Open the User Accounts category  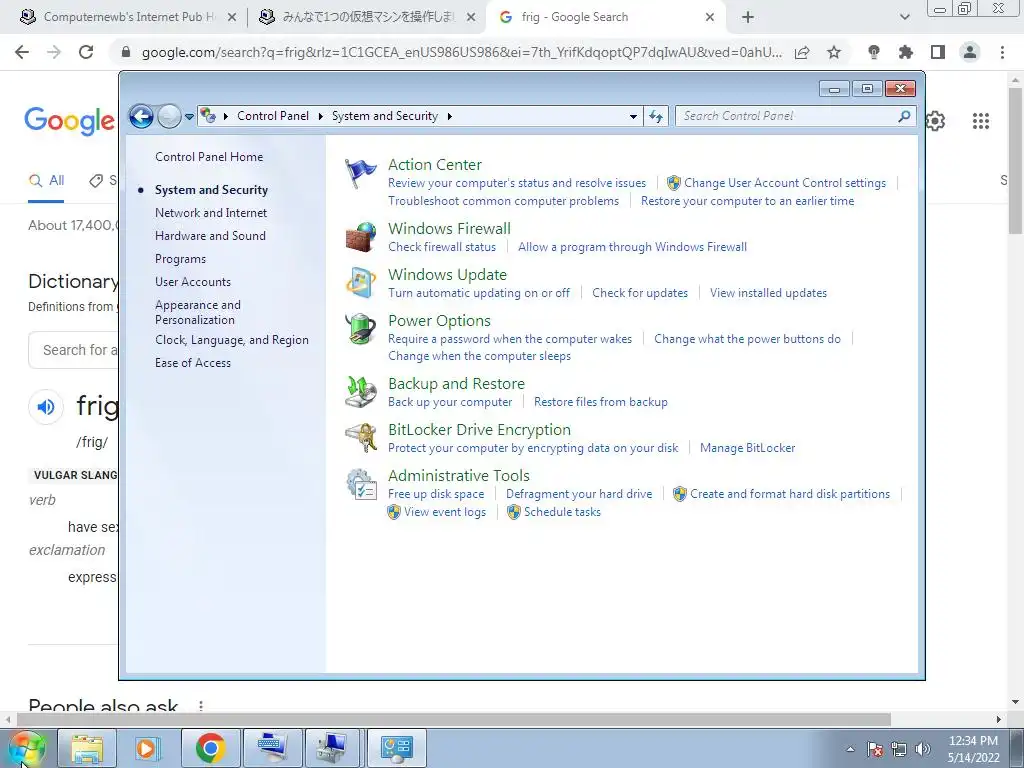(193, 282)
